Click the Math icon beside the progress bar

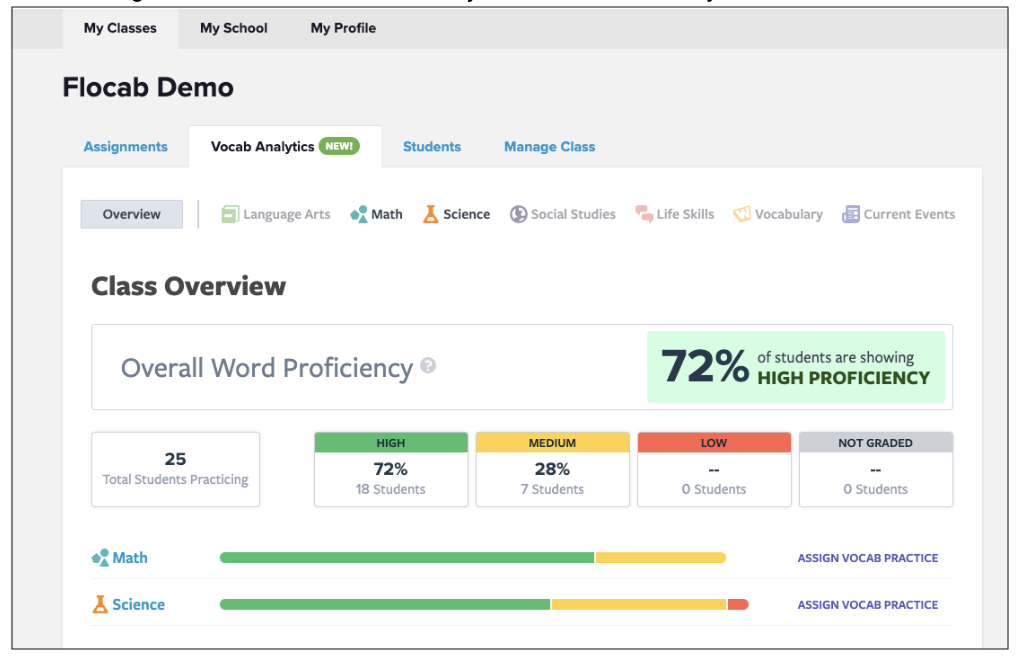100,557
